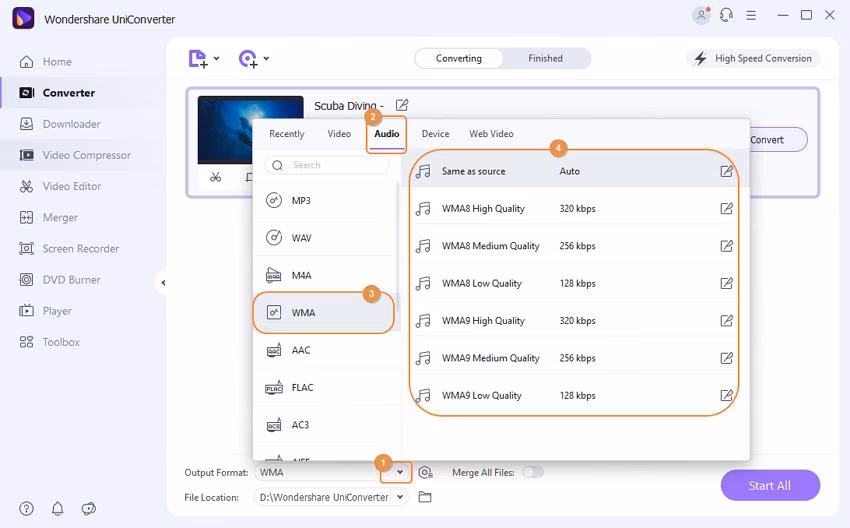The width and height of the screenshot is (850, 528).
Task: Rename the Scuba Diving file with edit icon
Action: point(402,105)
